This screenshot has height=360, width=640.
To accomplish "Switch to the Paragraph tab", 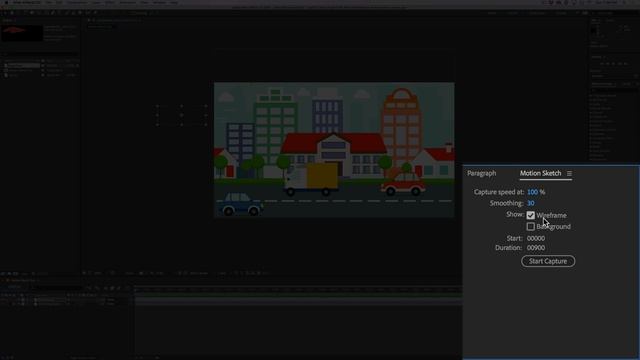I will point(482,173).
